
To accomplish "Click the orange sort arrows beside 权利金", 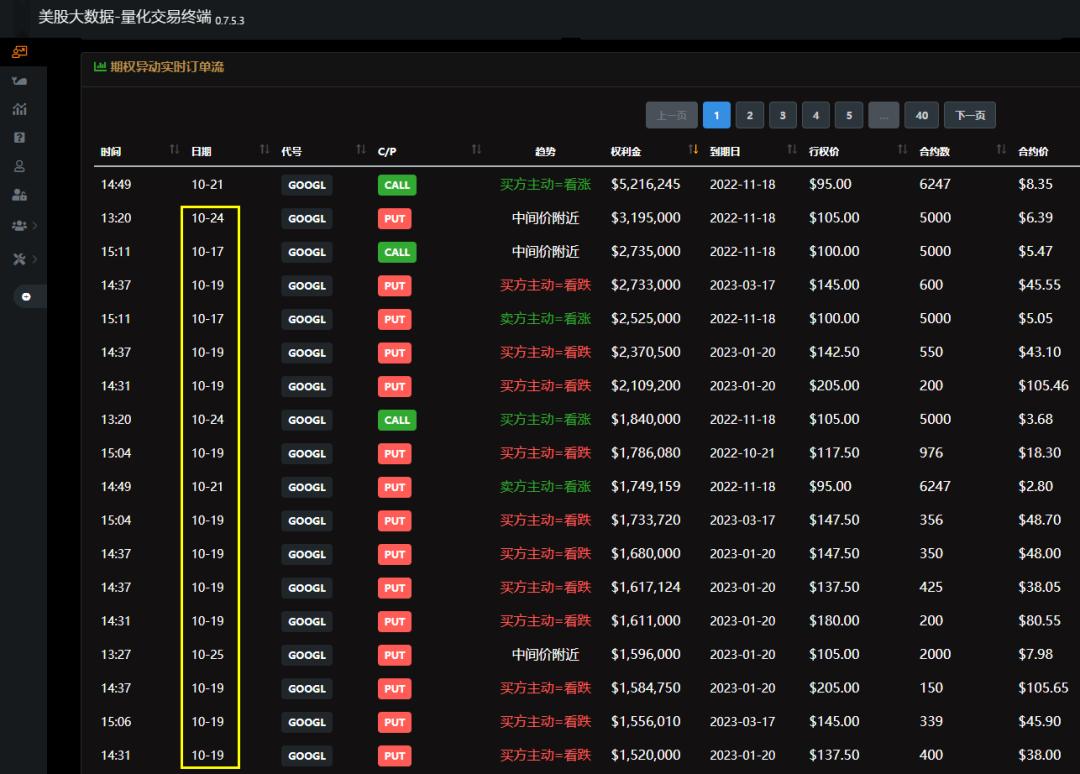I will (x=694, y=149).
